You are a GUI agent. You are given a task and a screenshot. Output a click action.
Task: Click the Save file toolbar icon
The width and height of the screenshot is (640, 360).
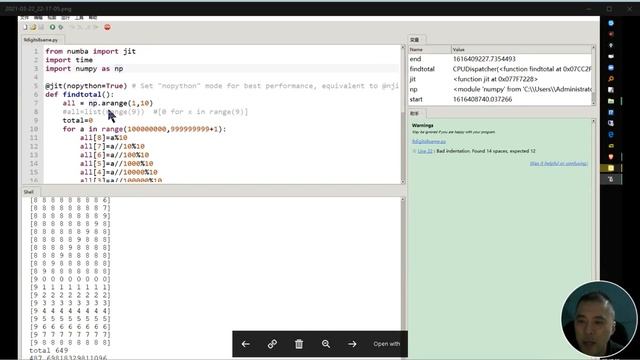coord(41,27)
